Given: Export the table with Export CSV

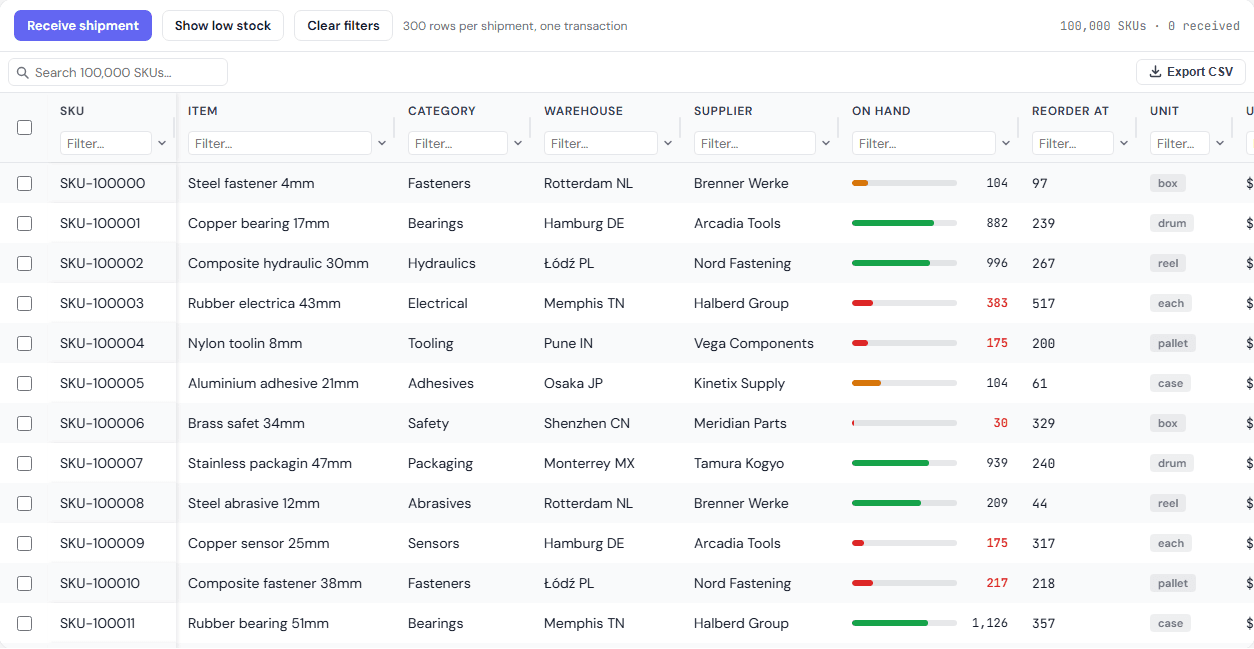Looking at the screenshot, I should pos(1191,72).
